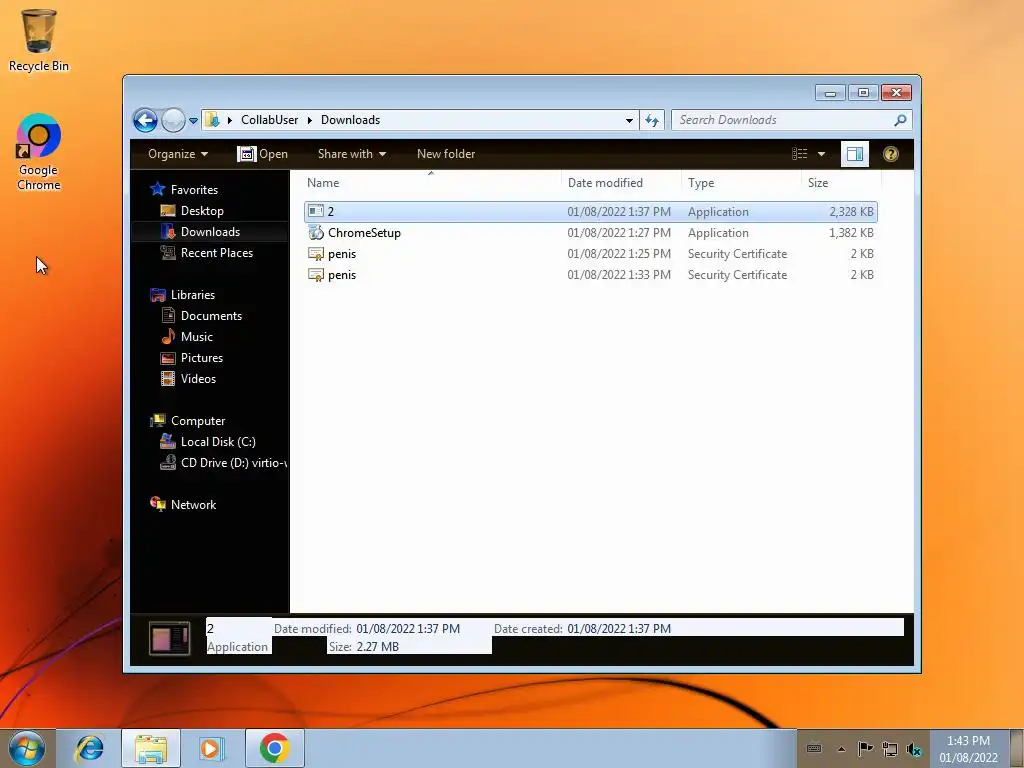Image resolution: width=1024 pixels, height=768 pixels.
Task: Click the Windows Explorer taskbar button
Action: 151,748
